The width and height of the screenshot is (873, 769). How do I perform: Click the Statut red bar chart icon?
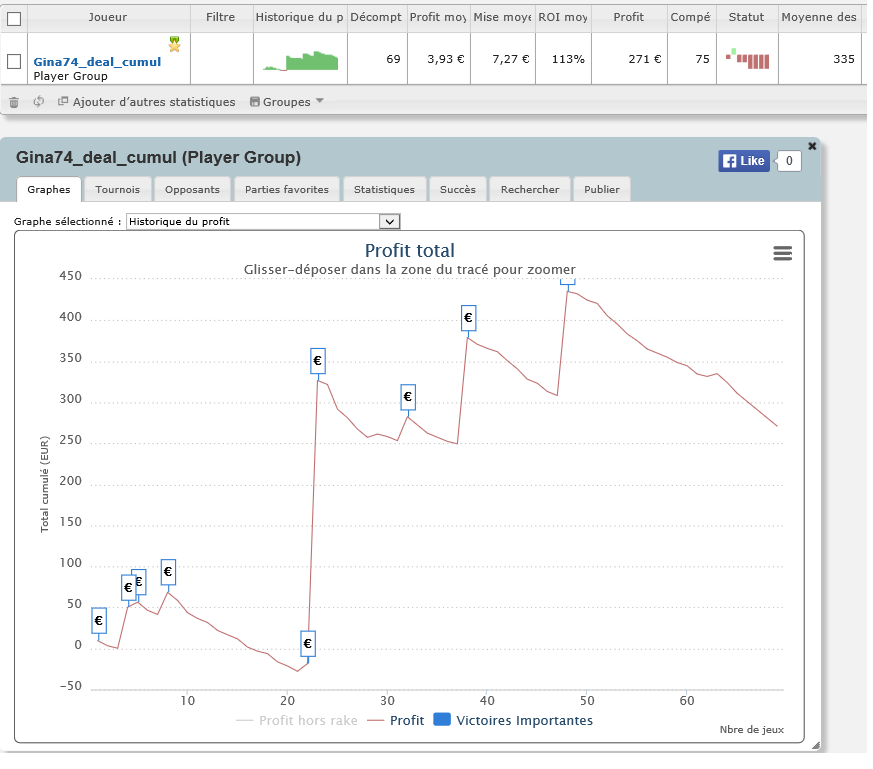[x=747, y=58]
